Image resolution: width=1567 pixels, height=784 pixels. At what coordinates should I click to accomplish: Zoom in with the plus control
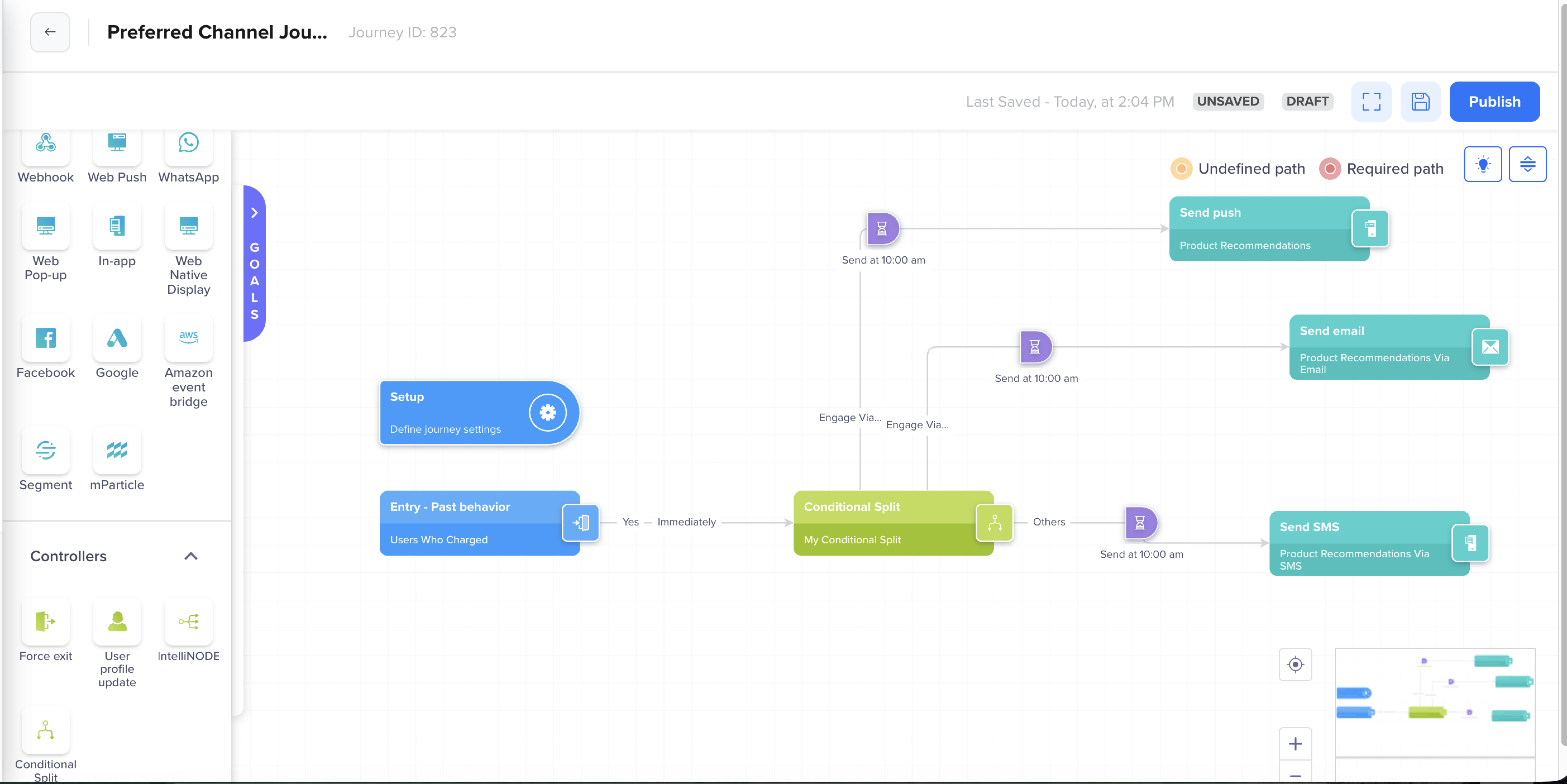[x=1295, y=743]
